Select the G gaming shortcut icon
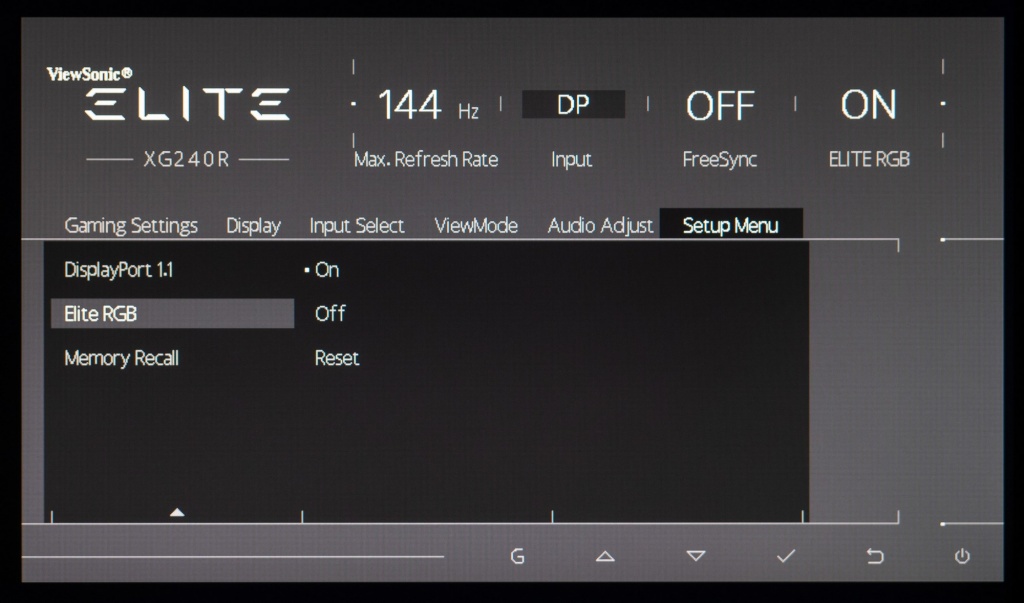This screenshot has height=603, width=1024. coord(517,557)
